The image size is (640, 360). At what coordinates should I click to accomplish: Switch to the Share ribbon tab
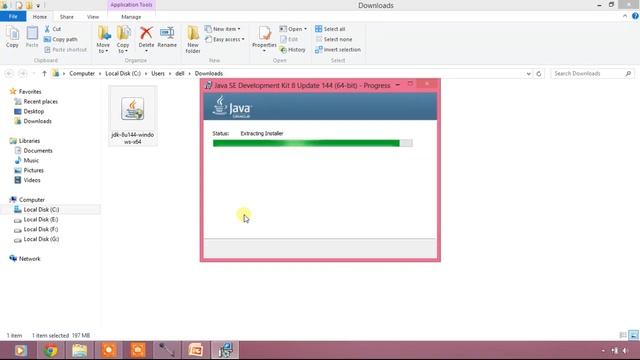tap(67, 17)
